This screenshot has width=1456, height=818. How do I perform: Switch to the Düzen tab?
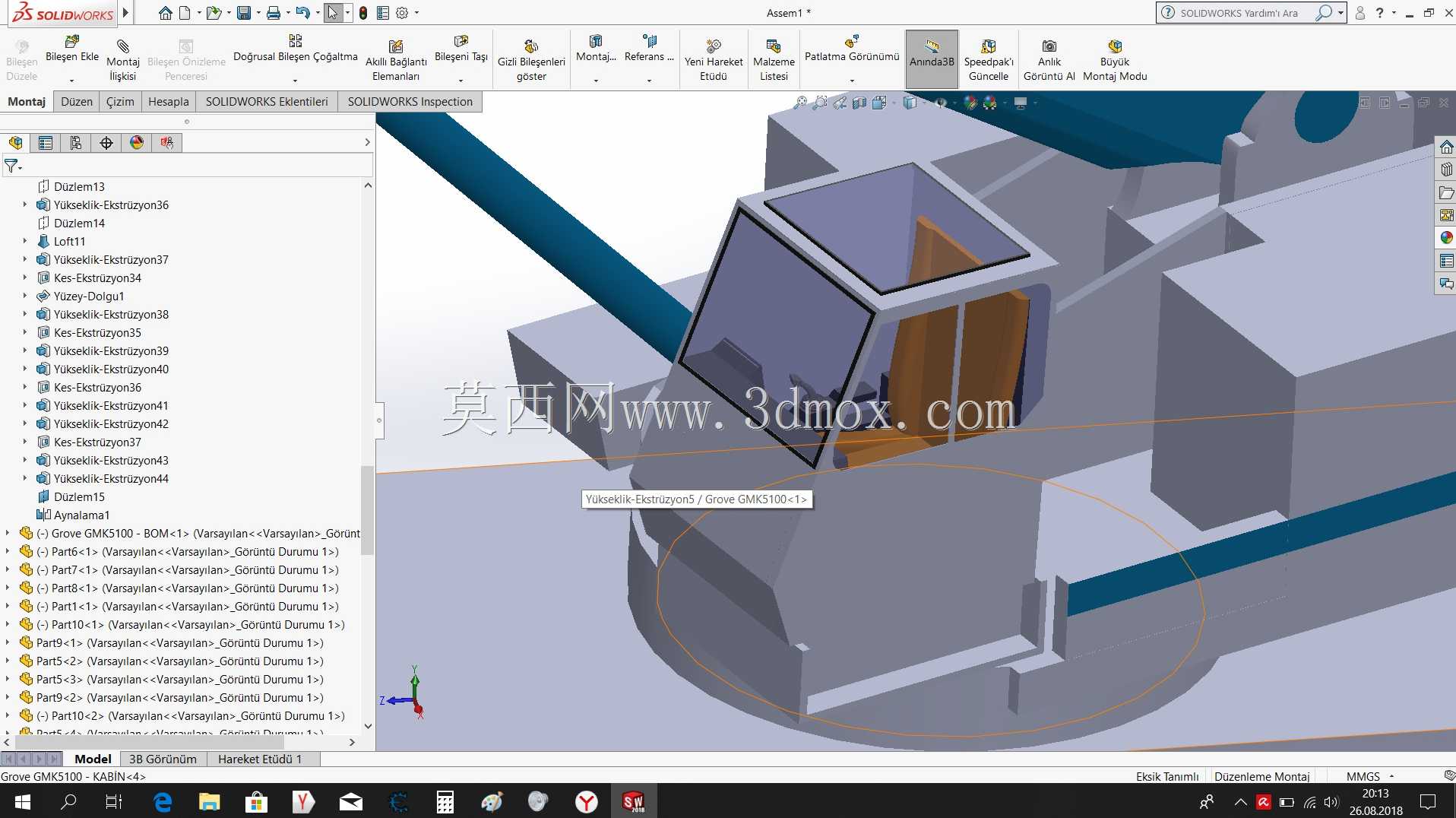[x=77, y=101]
